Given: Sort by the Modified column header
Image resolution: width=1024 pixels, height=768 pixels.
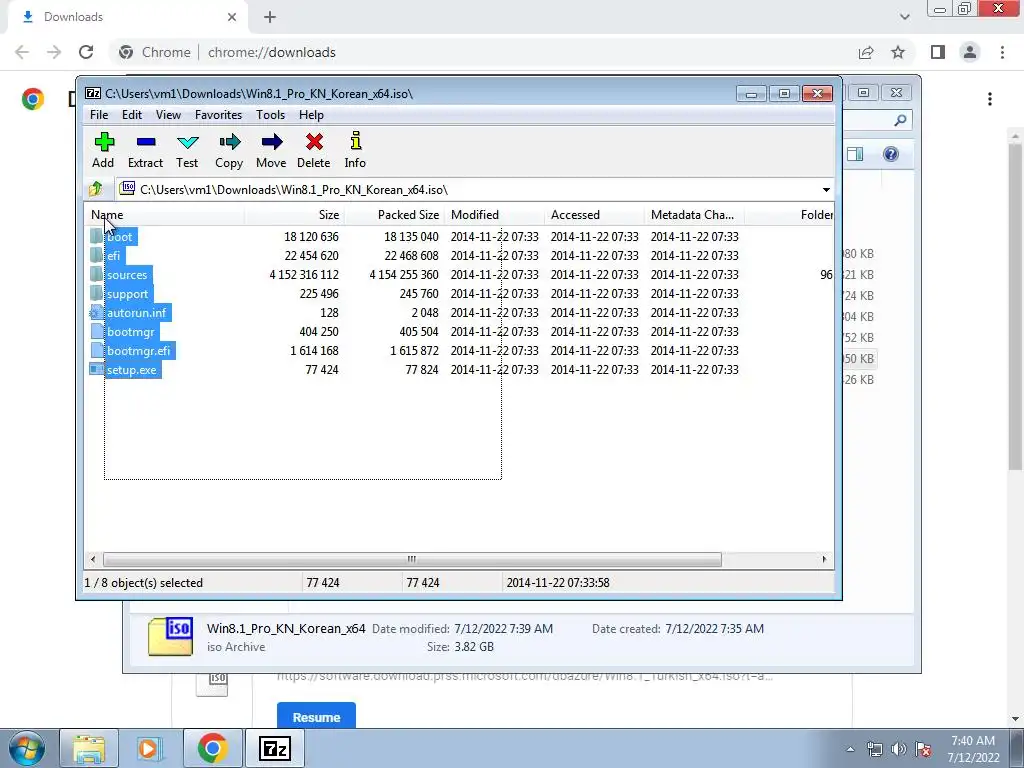Looking at the screenshot, I should point(494,215).
